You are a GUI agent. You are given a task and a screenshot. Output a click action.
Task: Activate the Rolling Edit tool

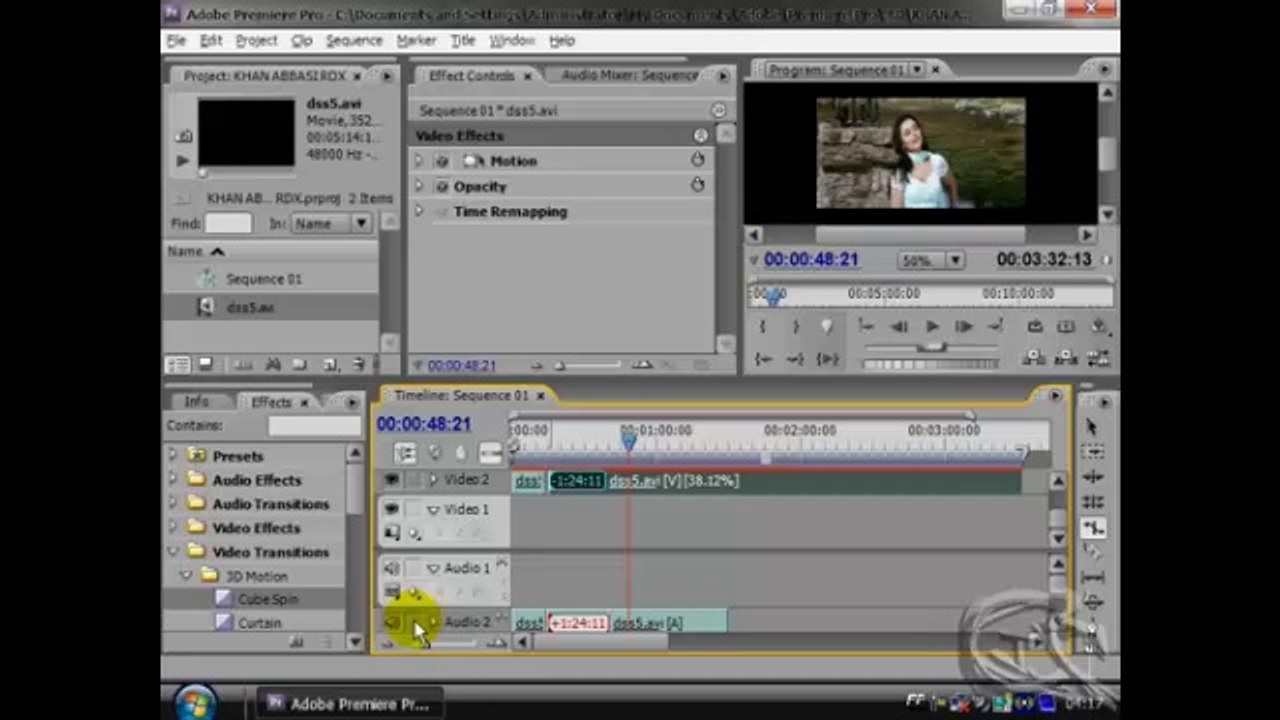click(x=1092, y=502)
